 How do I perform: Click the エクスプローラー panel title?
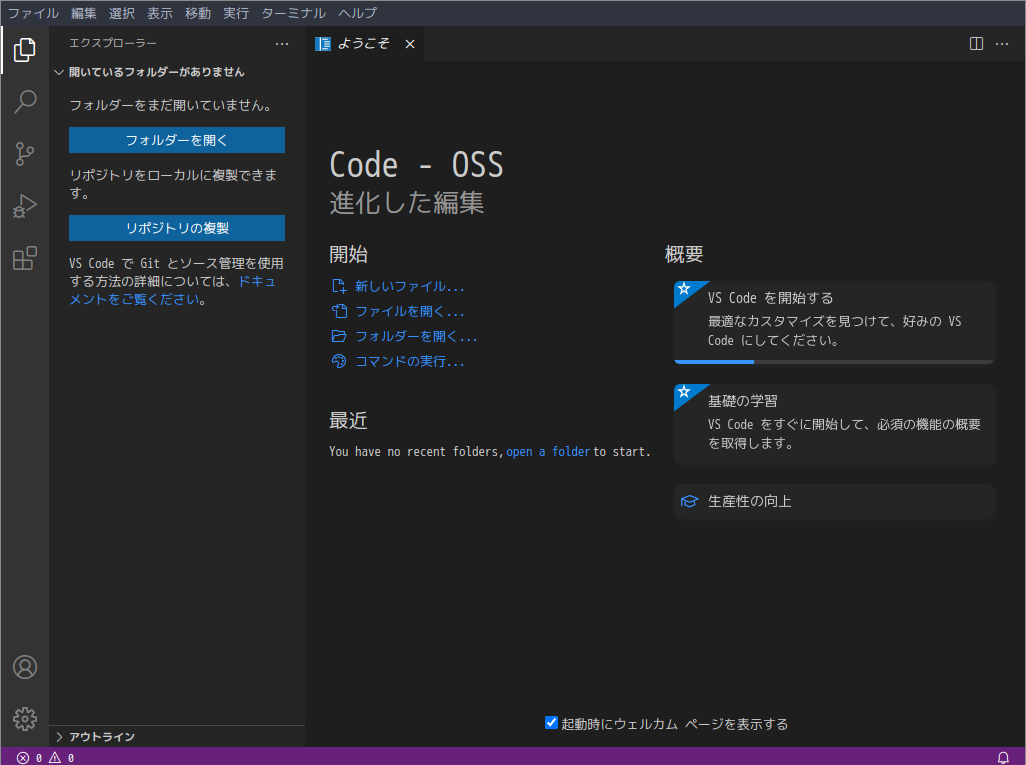click(113, 43)
